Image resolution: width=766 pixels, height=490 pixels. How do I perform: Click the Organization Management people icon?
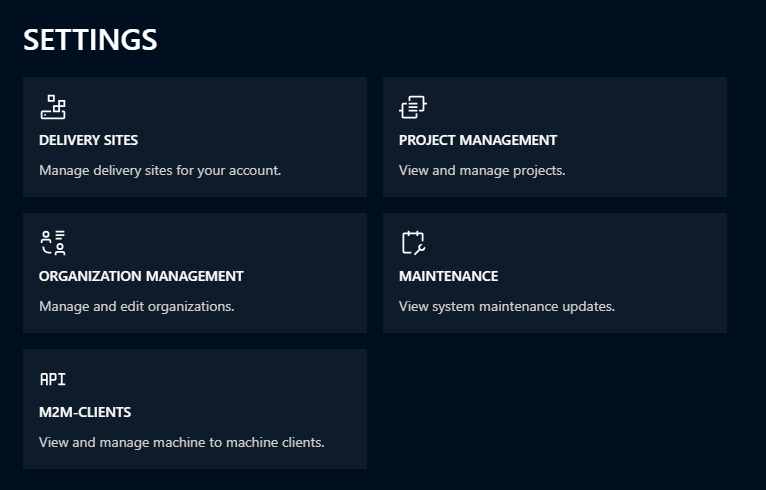click(53, 243)
